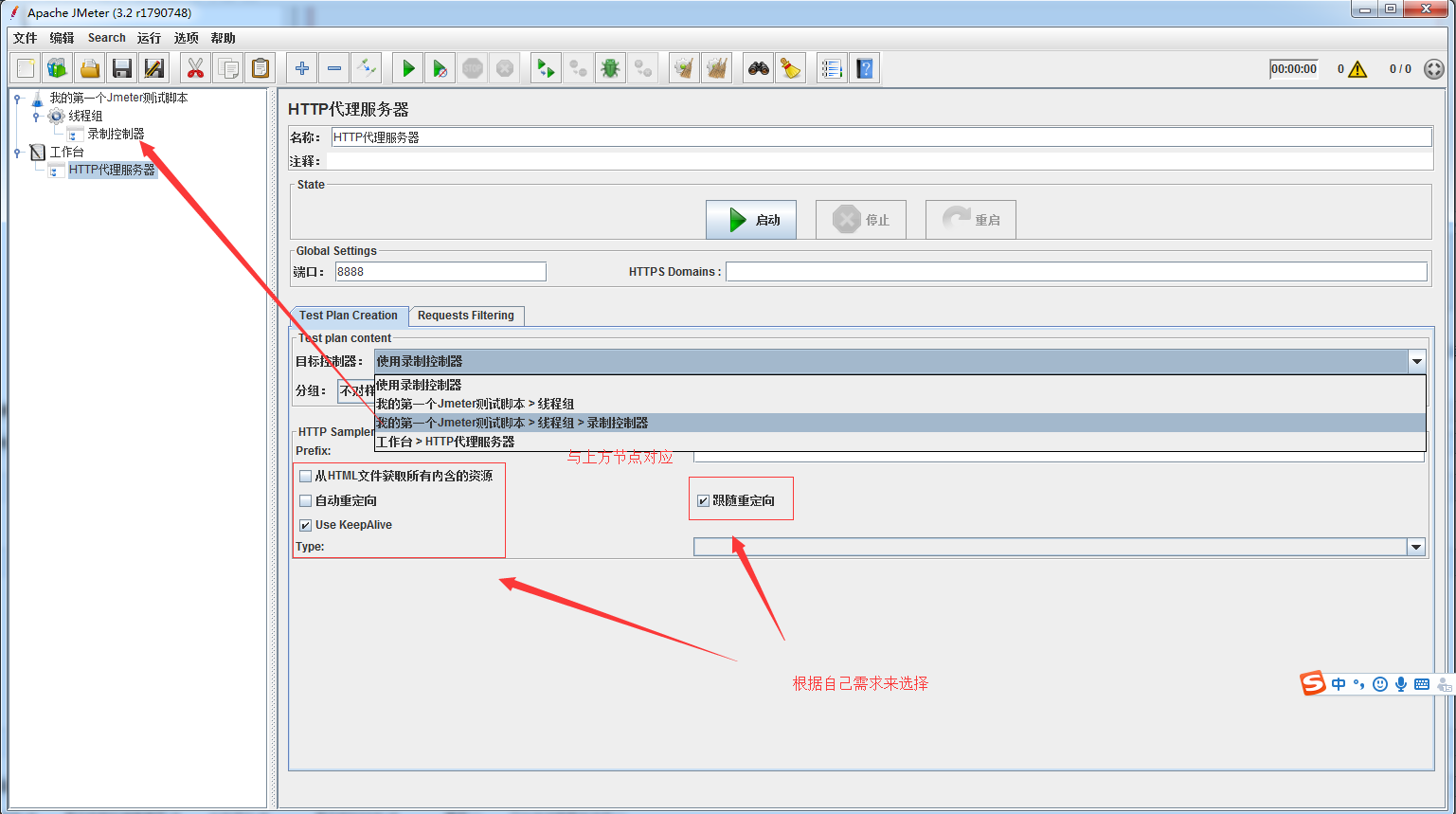Image resolution: width=1456 pixels, height=814 pixels.
Task: Click the grey remote exit icon
Action: click(642, 68)
